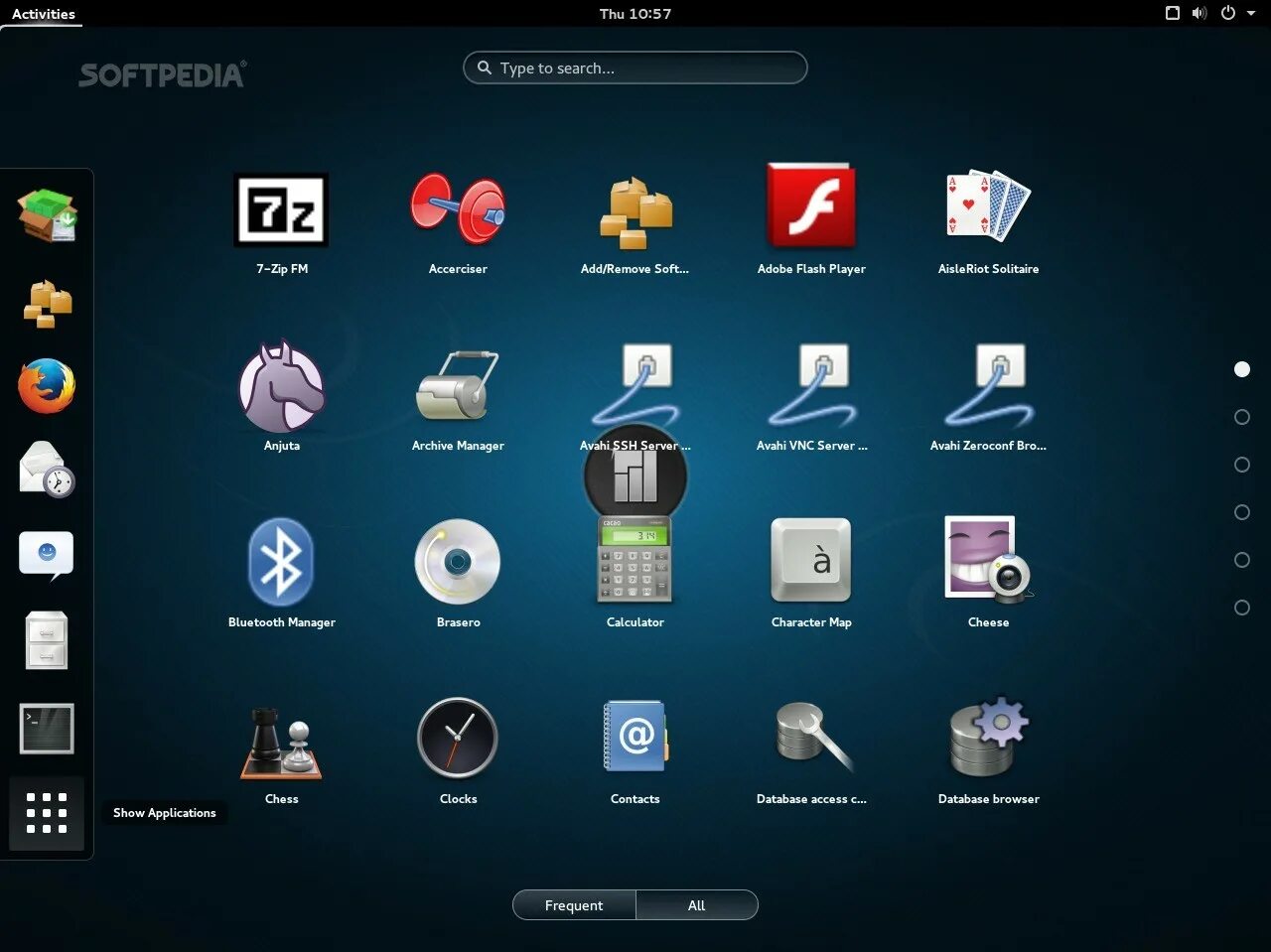Switch to the Frequent tab
The width and height of the screenshot is (1271, 952).
[573, 904]
